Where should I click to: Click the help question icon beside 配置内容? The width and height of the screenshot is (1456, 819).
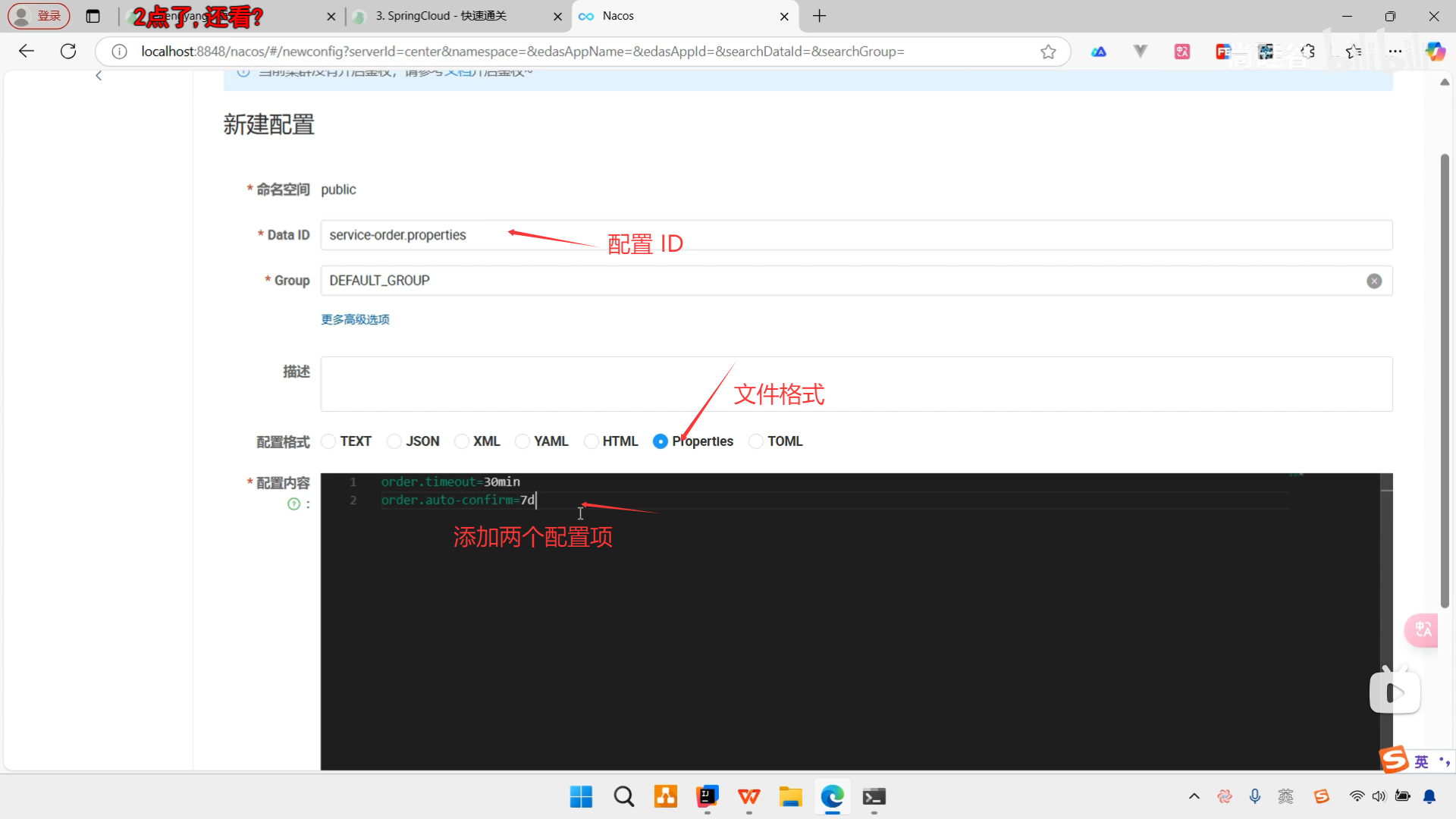click(x=294, y=504)
